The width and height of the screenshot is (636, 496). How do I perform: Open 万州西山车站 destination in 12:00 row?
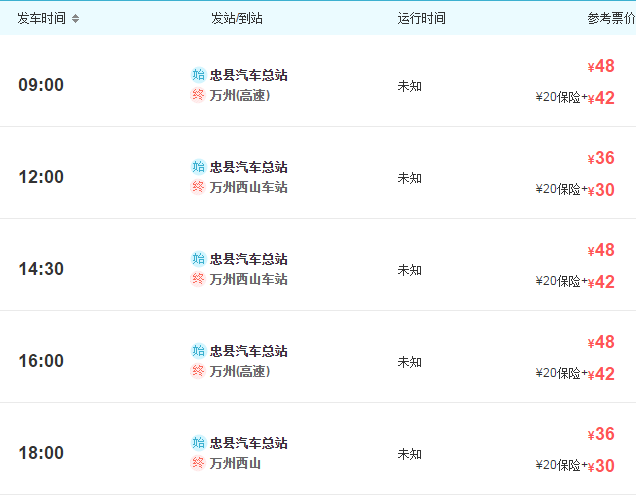coord(248,187)
